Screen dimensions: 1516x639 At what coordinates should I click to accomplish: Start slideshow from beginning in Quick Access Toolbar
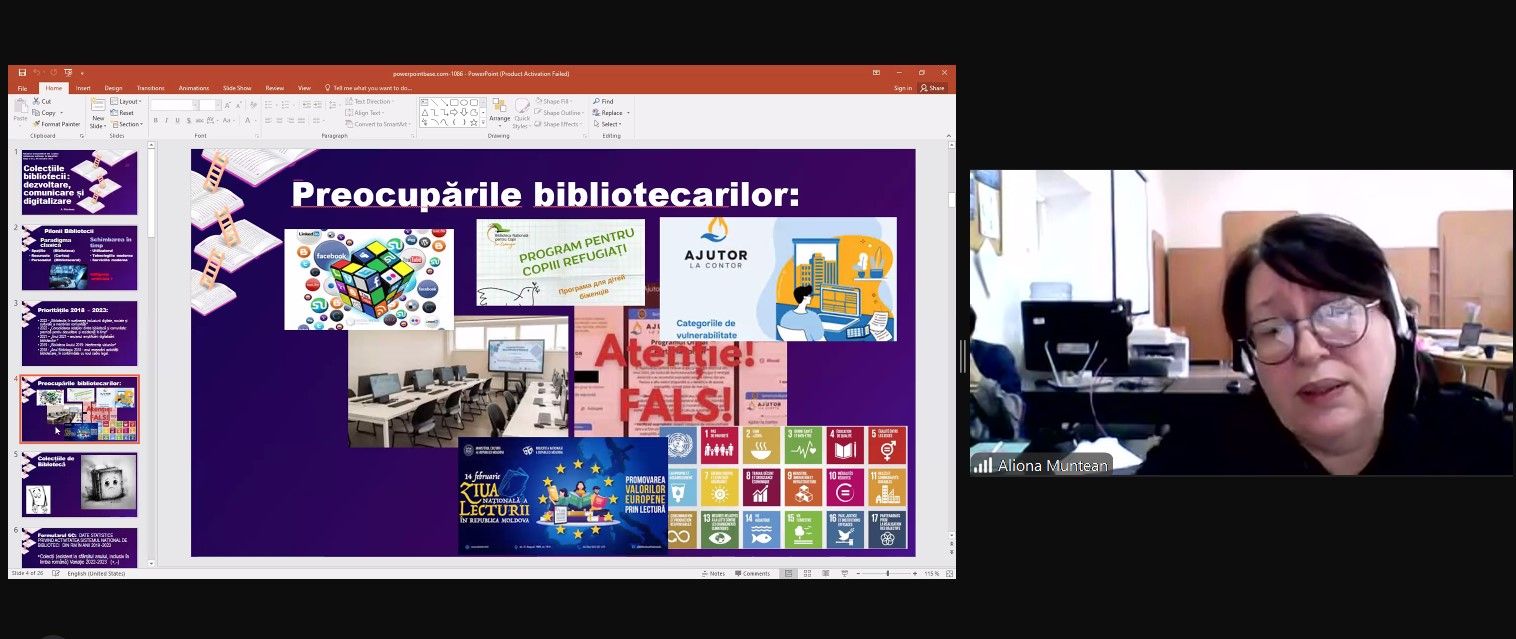click(x=68, y=73)
